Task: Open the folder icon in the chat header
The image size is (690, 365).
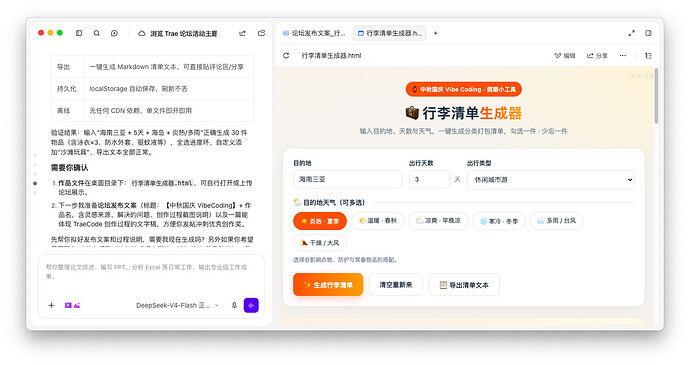Action: (x=261, y=33)
